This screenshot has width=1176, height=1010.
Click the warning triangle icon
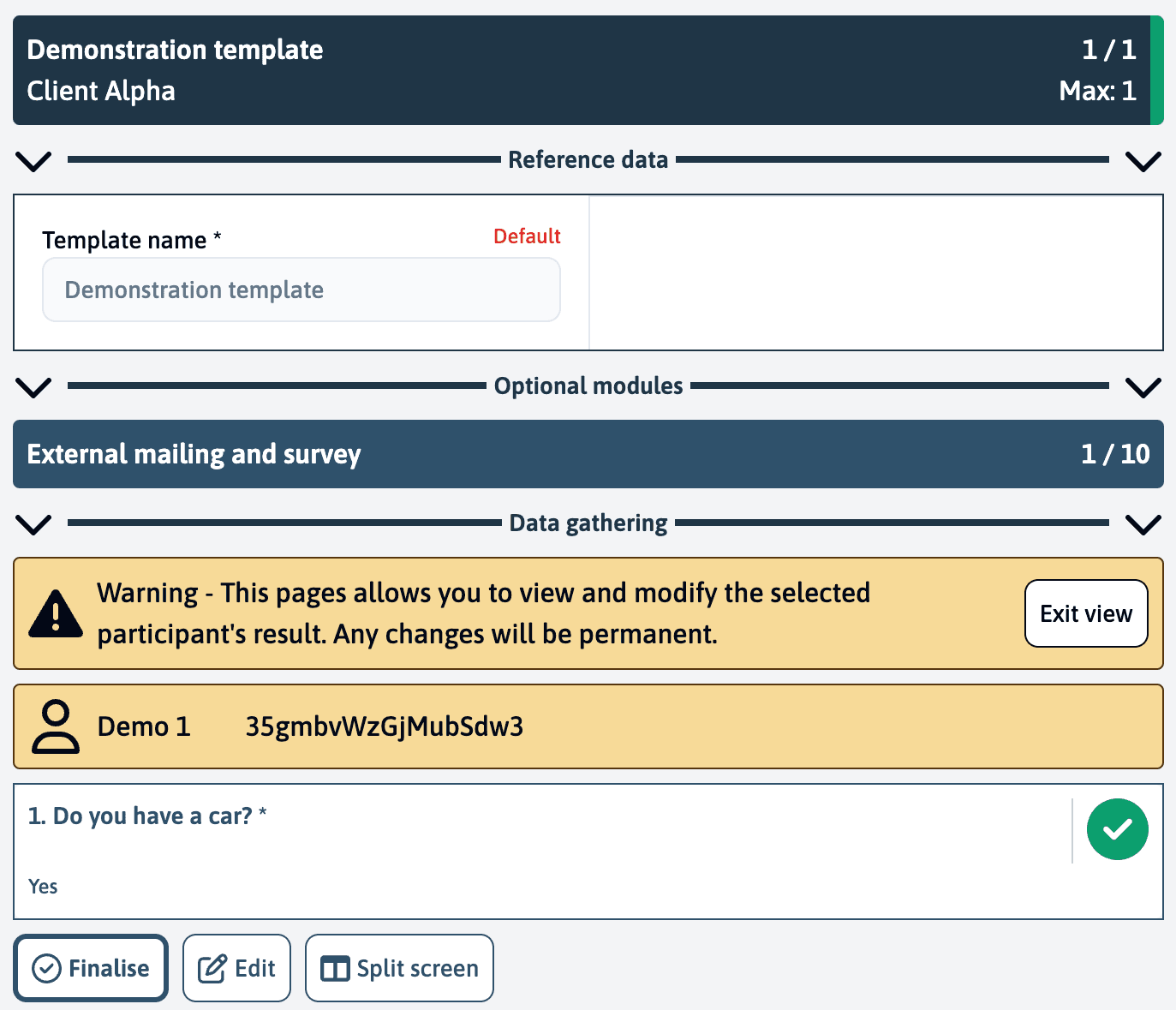click(56, 613)
